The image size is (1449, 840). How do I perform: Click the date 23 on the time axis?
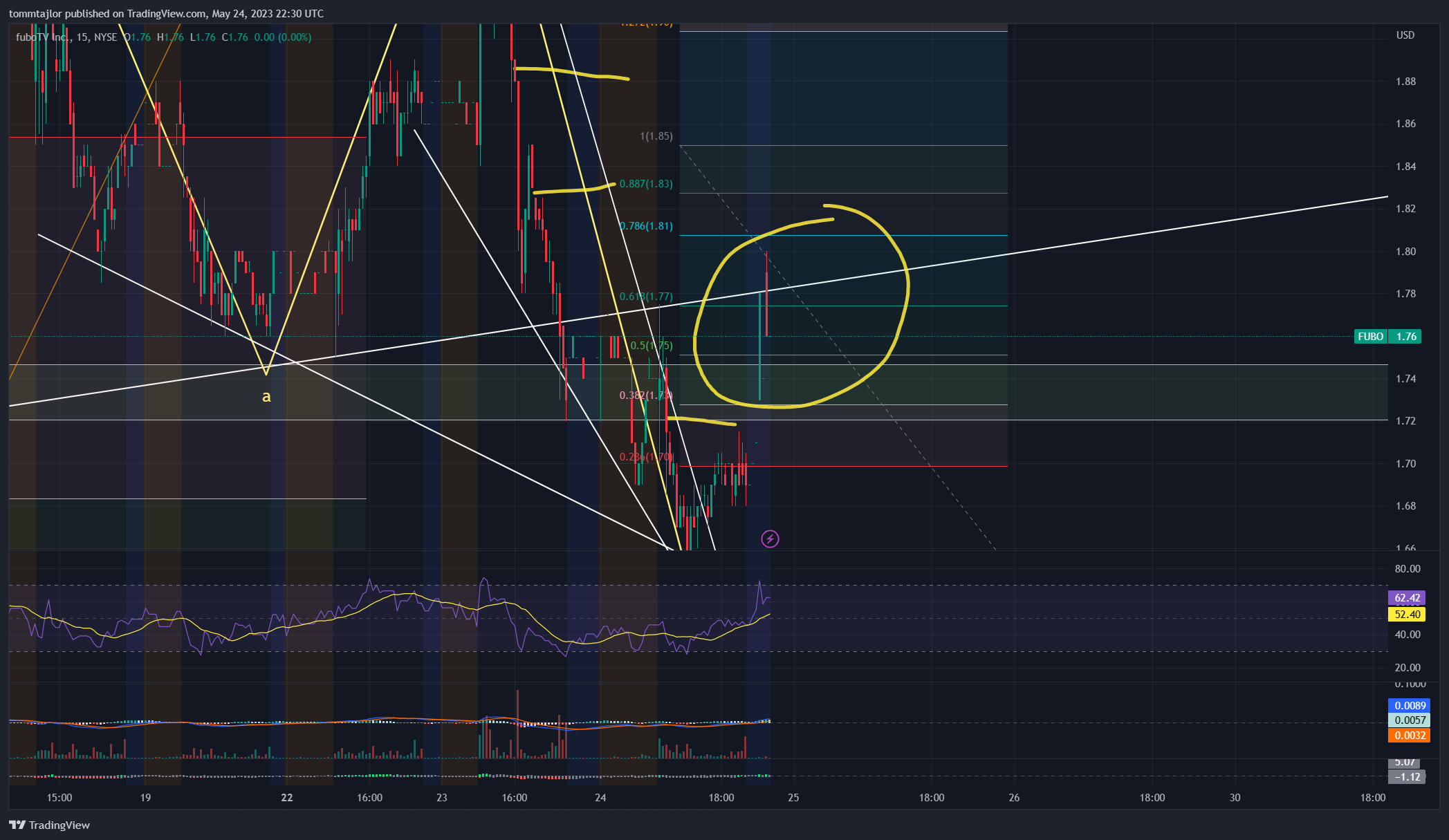[x=442, y=798]
